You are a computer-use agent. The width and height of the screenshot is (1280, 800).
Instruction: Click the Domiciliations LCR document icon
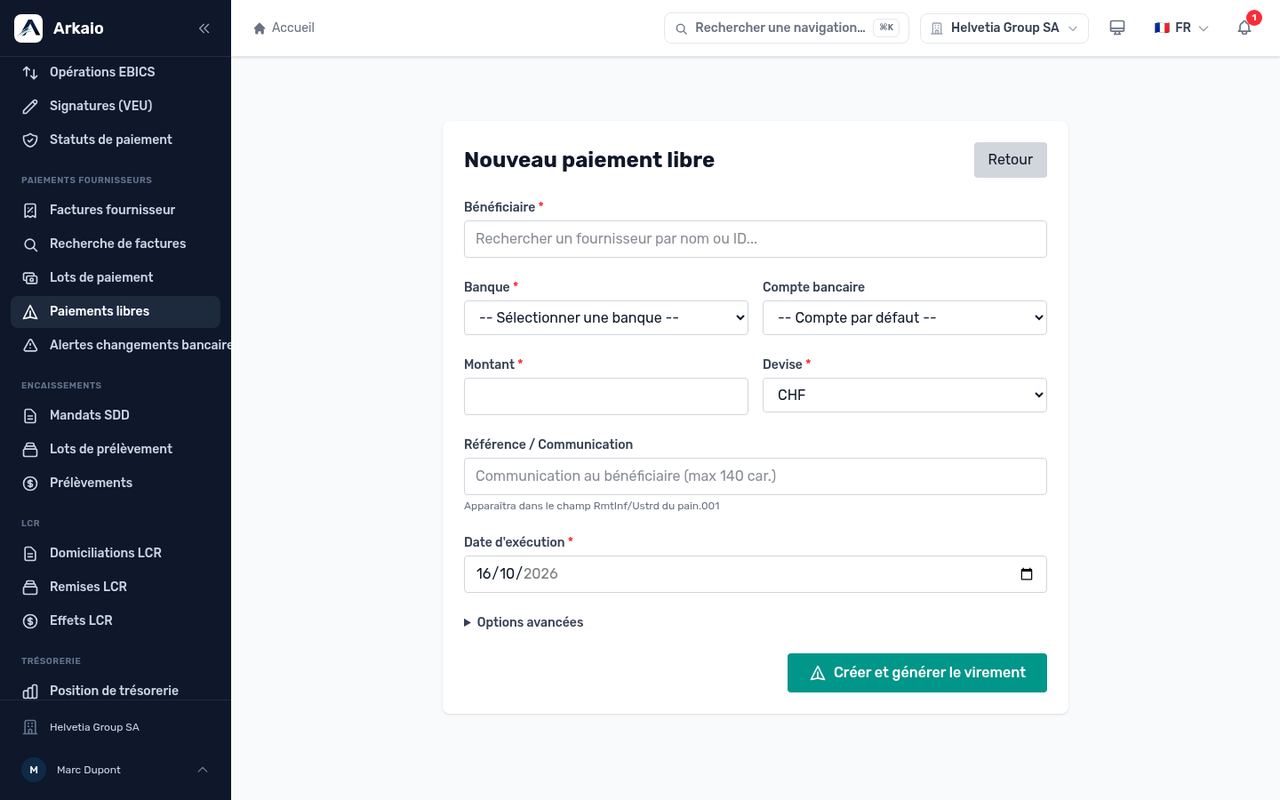click(x=30, y=554)
